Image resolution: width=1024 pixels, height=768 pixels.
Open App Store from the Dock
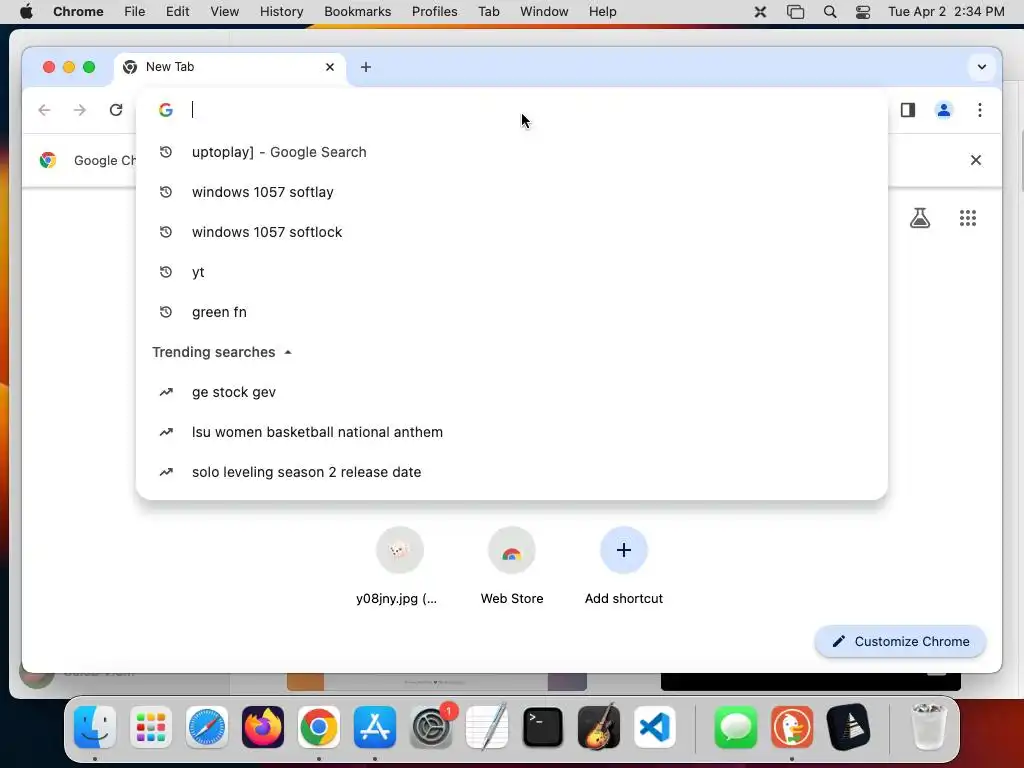[x=375, y=727]
